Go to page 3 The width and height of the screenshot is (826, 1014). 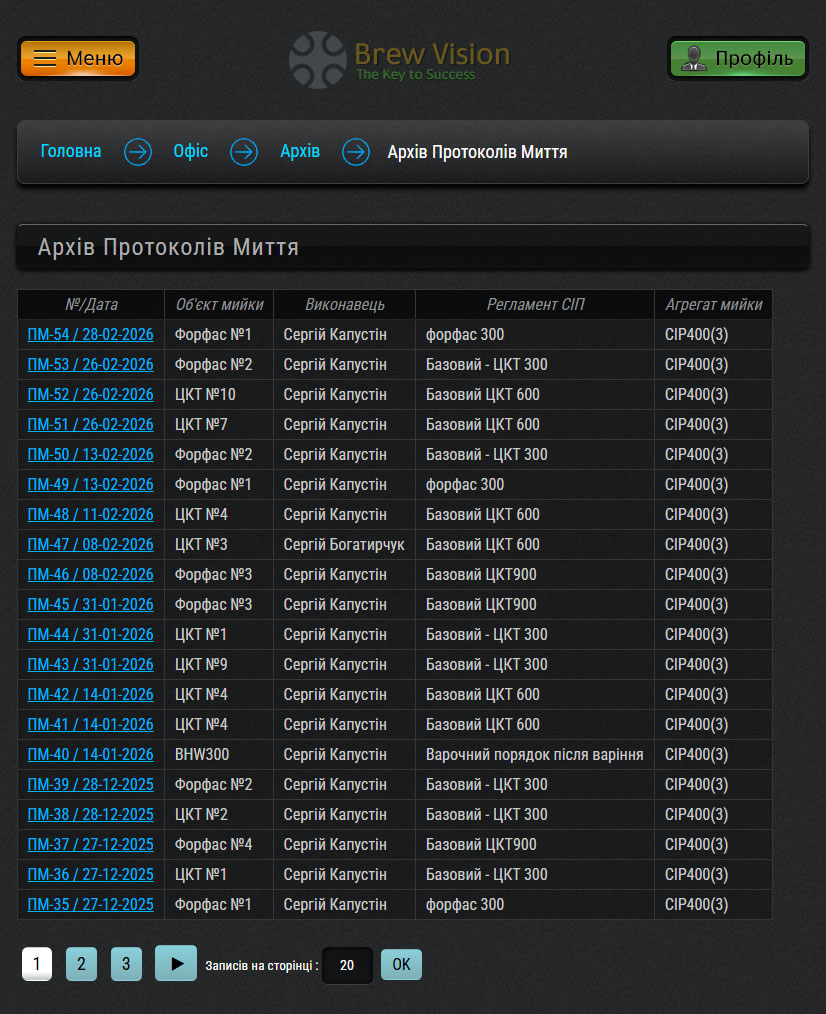[x=126, y=965]
